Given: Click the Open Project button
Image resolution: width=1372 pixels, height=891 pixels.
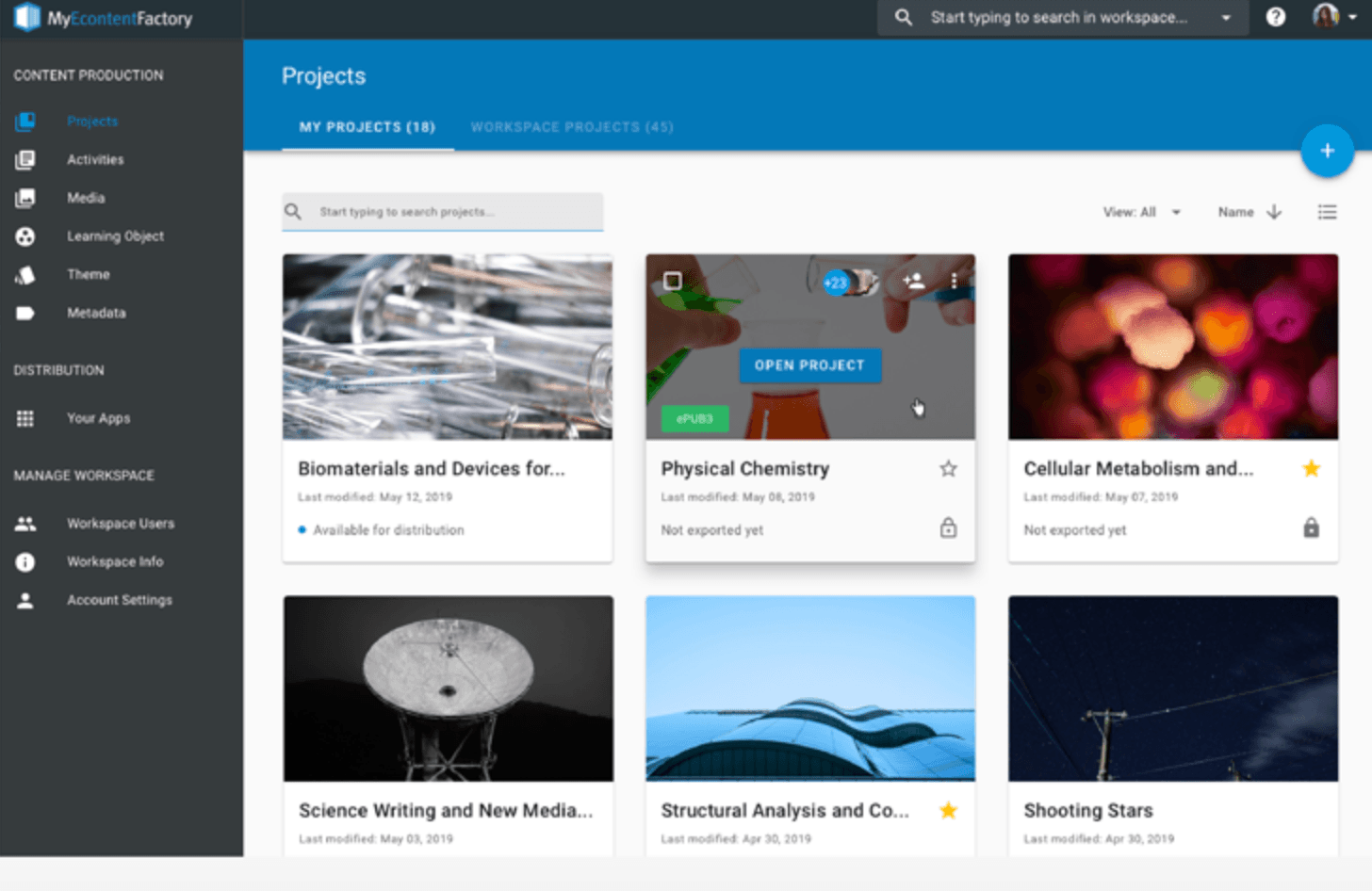Looking at the screenshot, I should coord(809,365).
